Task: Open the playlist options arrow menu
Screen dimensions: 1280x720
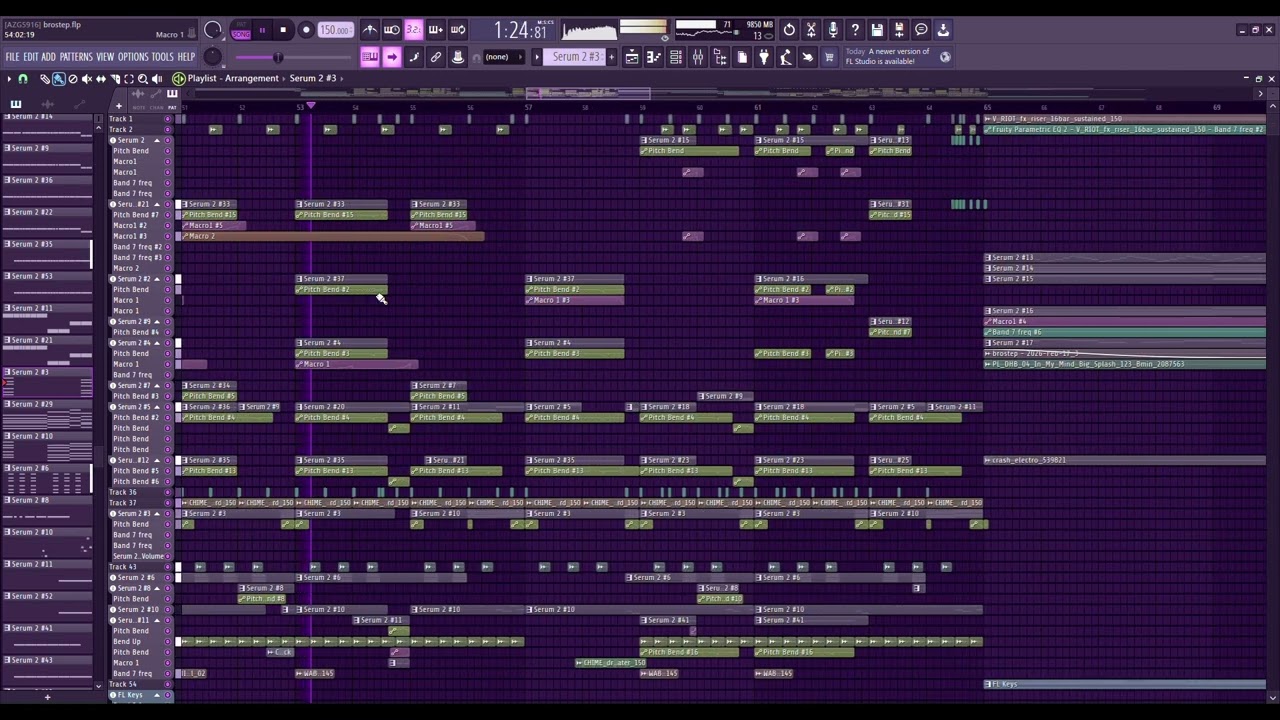Action: (9, 78)
